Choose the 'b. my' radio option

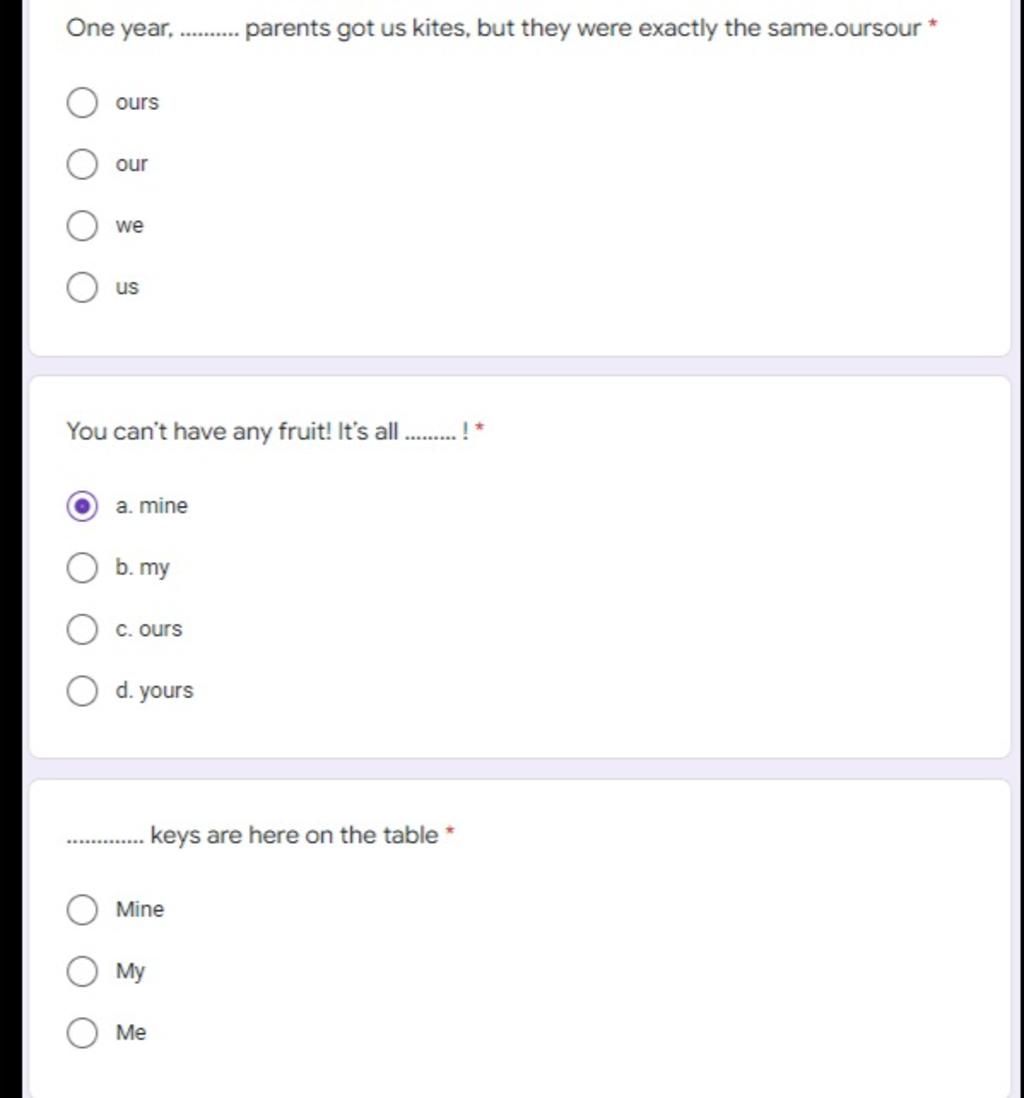82,568
